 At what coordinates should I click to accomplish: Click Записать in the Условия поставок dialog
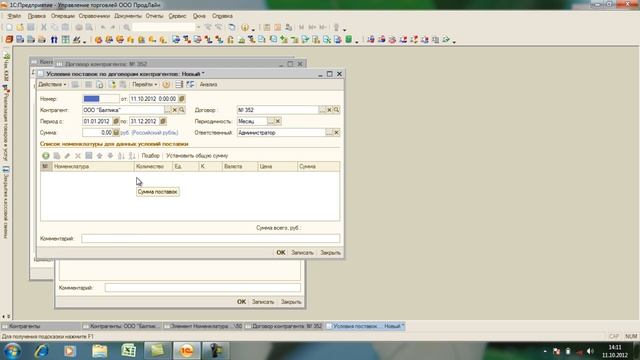302,253
